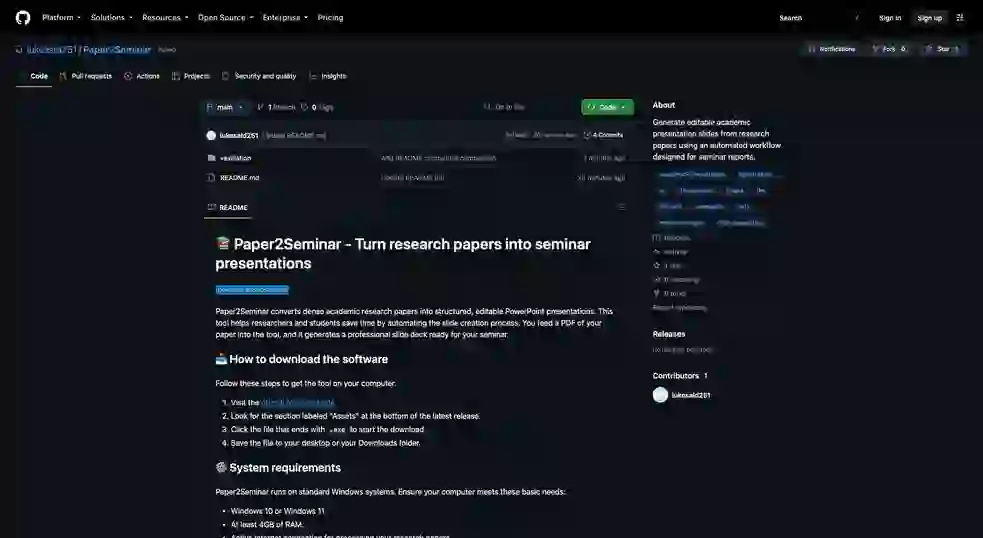Open the Contributors heading link
Viewport: 983px width, 538px height.
click(x=680, y=376)
